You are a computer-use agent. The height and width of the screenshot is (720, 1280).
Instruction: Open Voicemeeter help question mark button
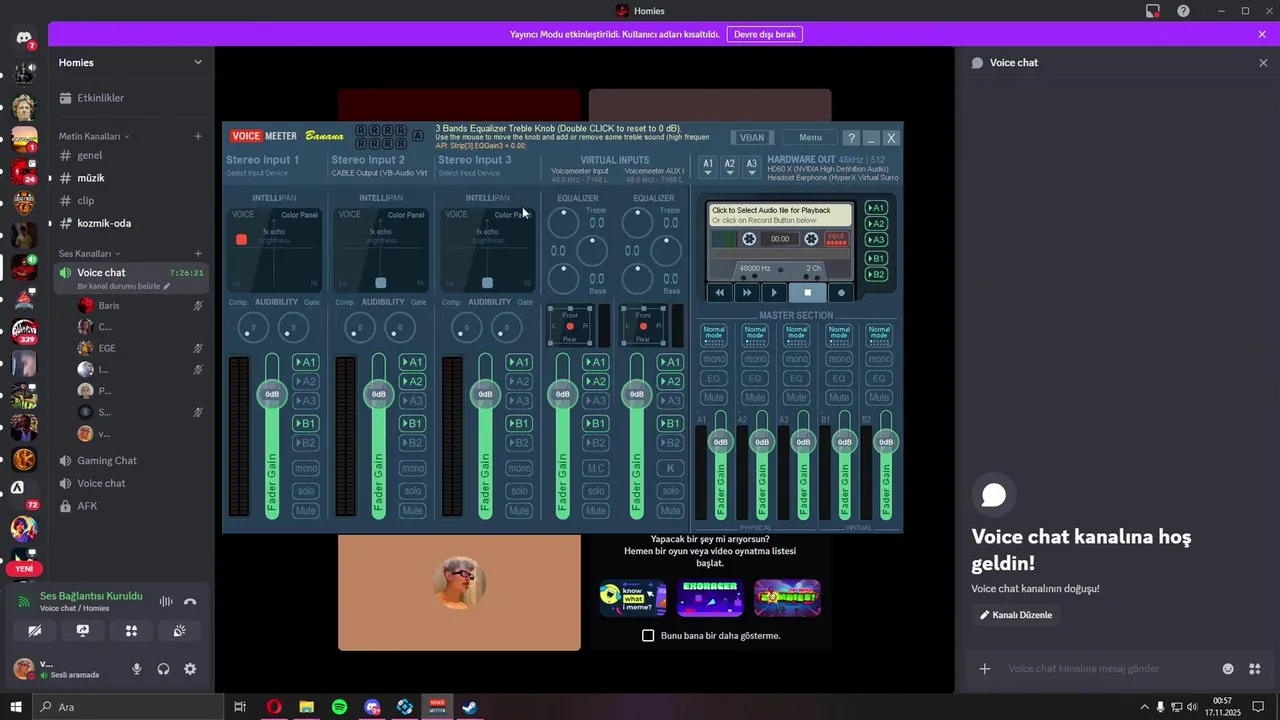[x=851, y=138]
